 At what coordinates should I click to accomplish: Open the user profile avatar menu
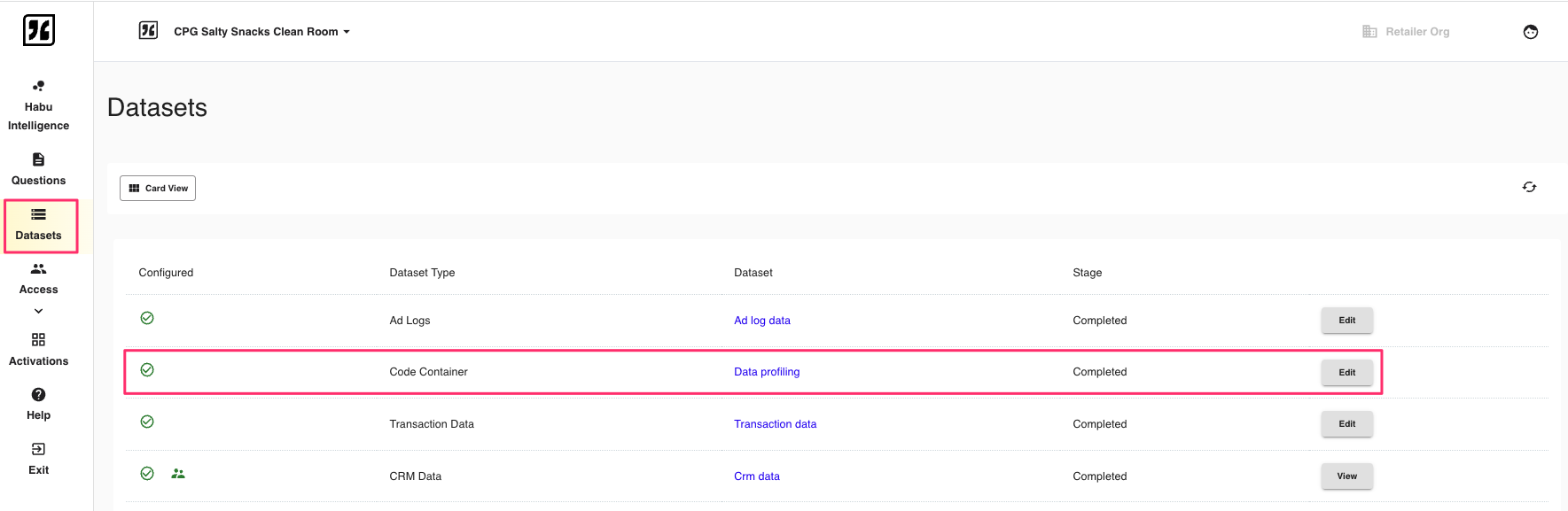pyautogui.click(x=1530, y=32)
